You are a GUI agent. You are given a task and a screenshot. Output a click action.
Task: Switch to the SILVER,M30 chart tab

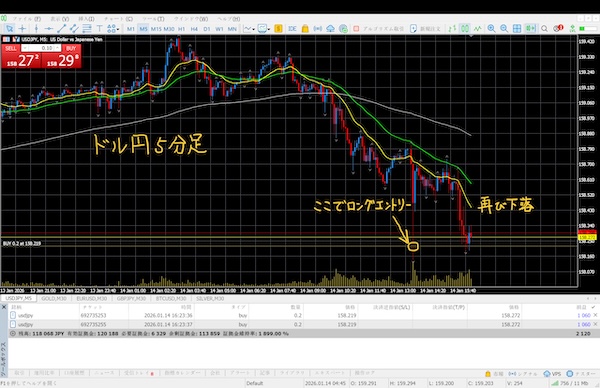pyautogui.click(x=210, y=298)
